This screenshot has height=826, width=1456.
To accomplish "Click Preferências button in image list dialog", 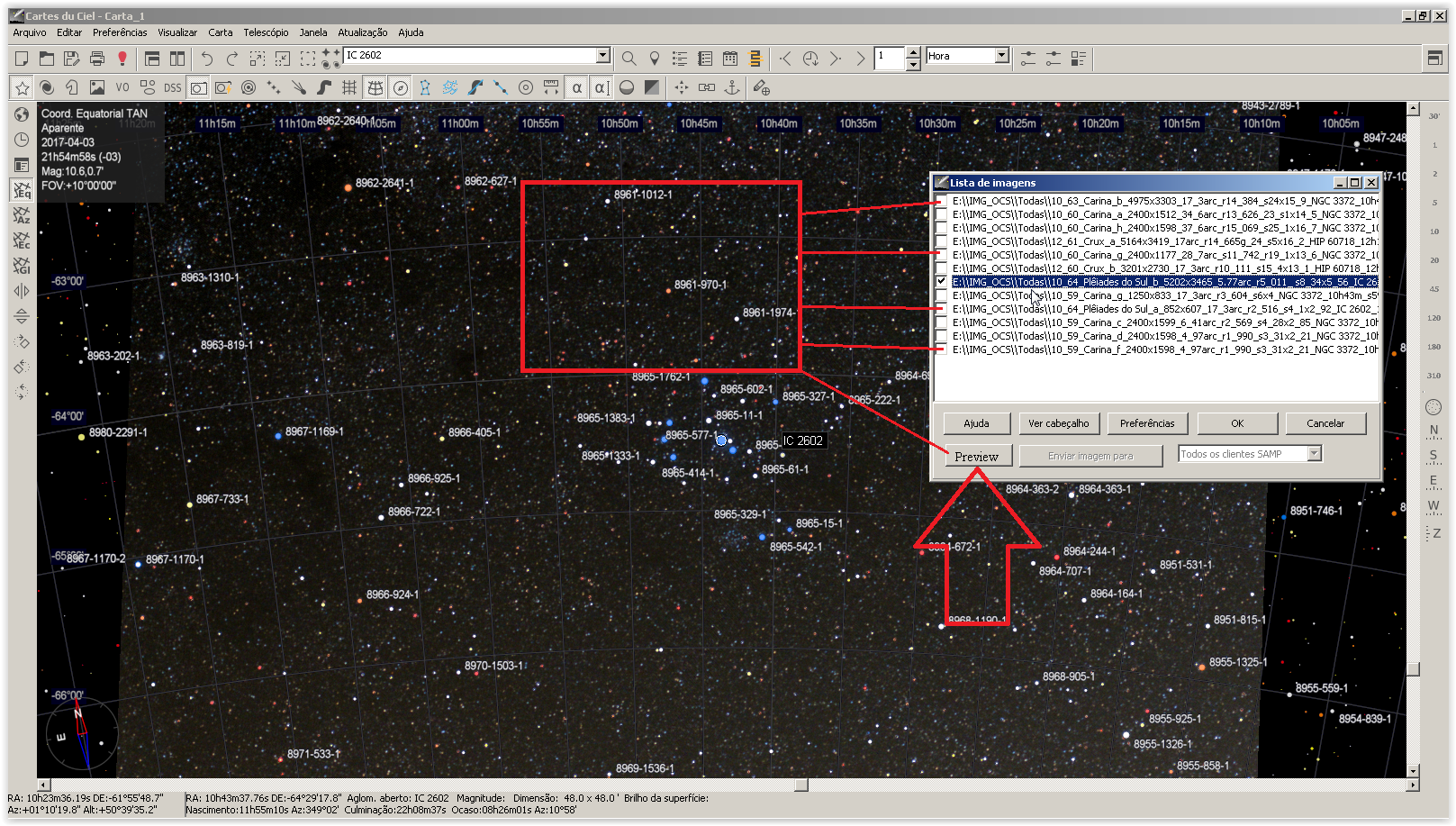I will [1147, 423].
